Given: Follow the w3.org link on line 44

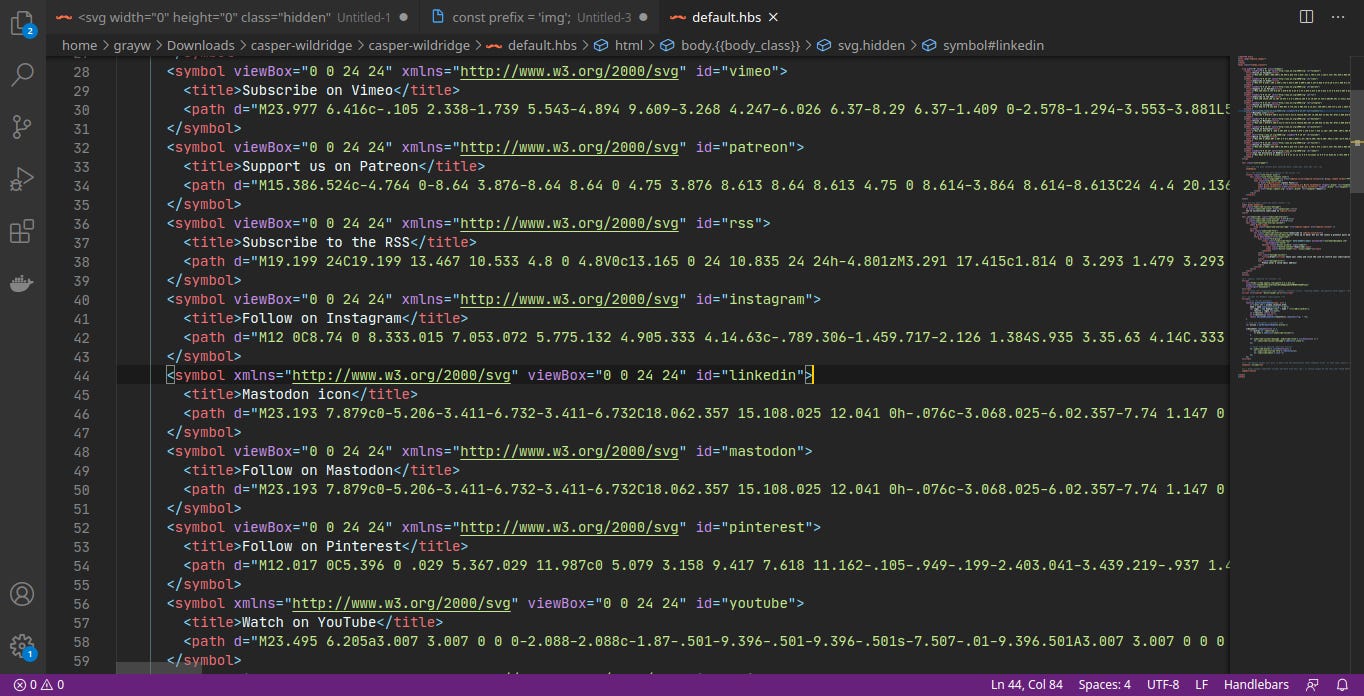Looking at the screenshot, I should pos(403,375).
